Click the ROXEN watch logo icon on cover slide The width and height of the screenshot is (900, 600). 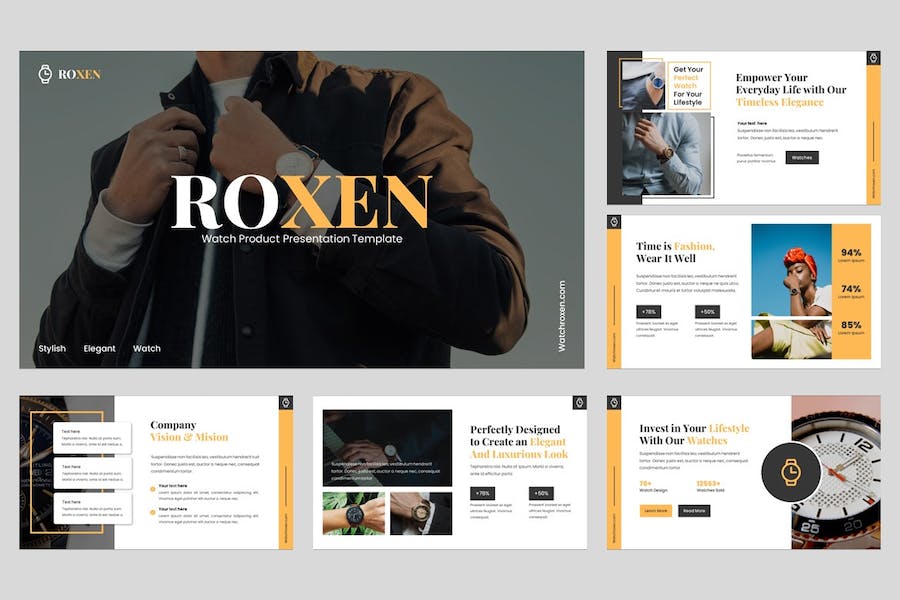pyautogui.click(x=45, y=74)
